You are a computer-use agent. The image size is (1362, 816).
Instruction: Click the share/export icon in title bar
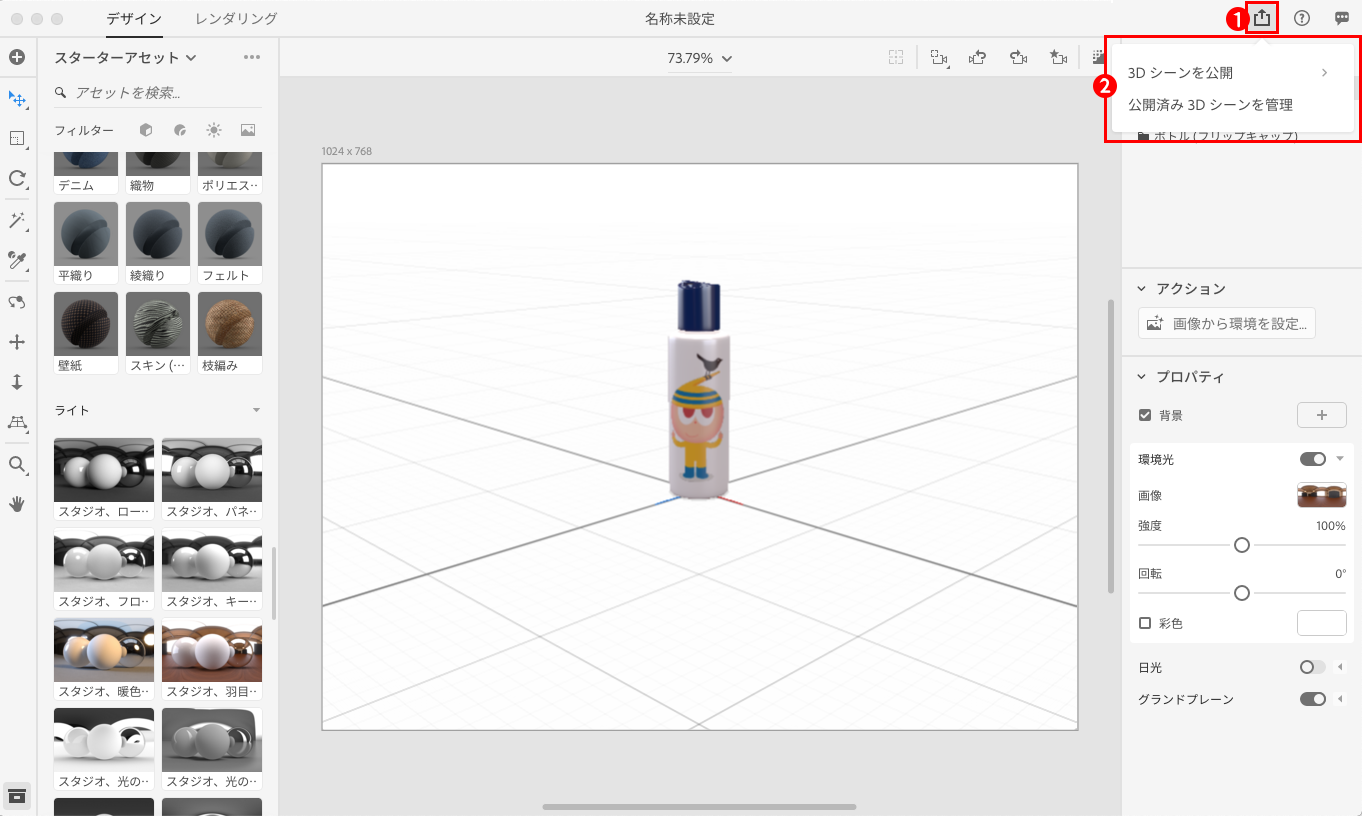pos(1262,18)
